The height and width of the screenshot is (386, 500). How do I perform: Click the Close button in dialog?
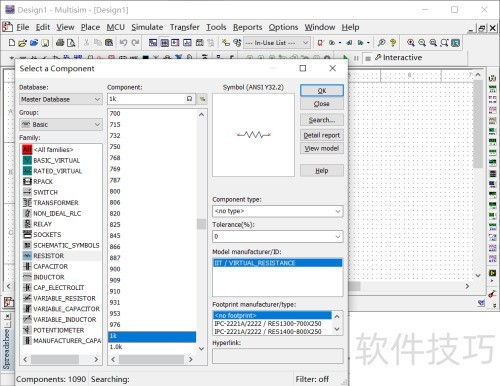(x=322, y=104)
